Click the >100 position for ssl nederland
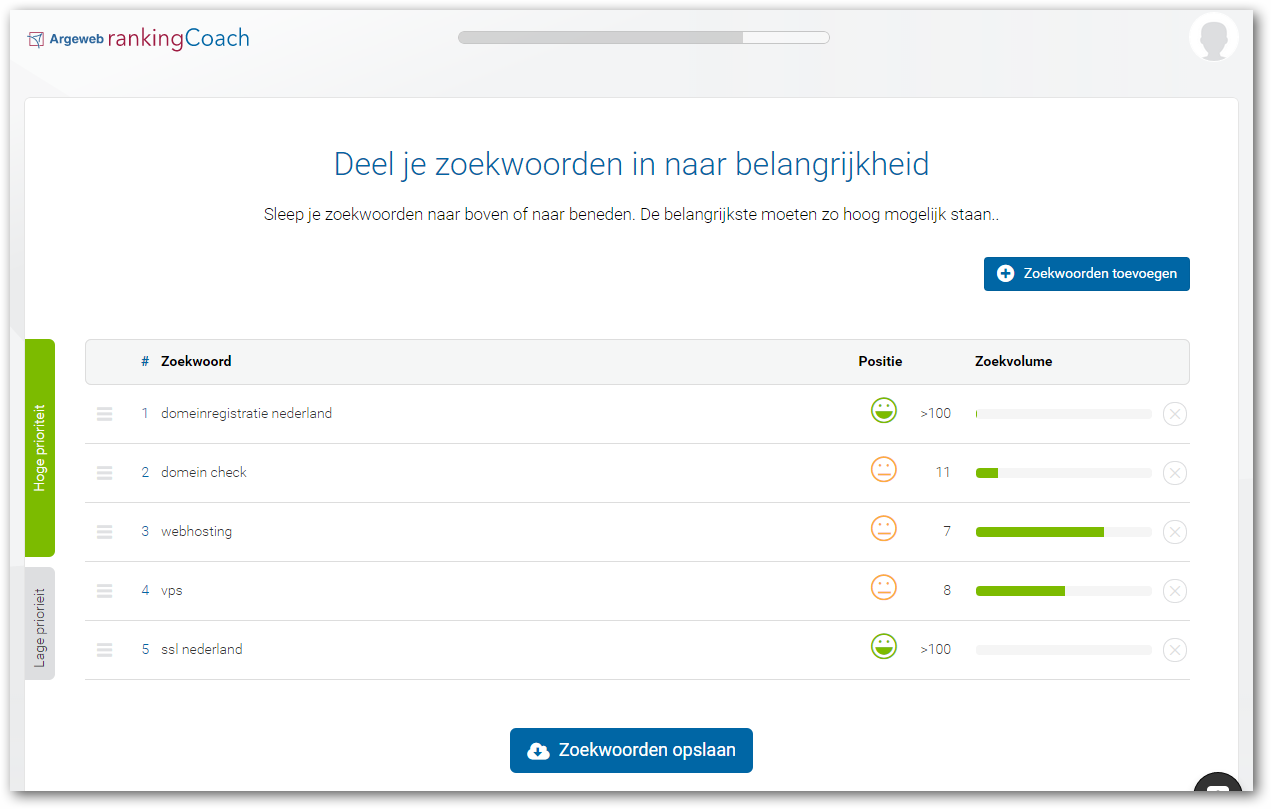This screenshot has width=1271, height=809. point(936,650)
